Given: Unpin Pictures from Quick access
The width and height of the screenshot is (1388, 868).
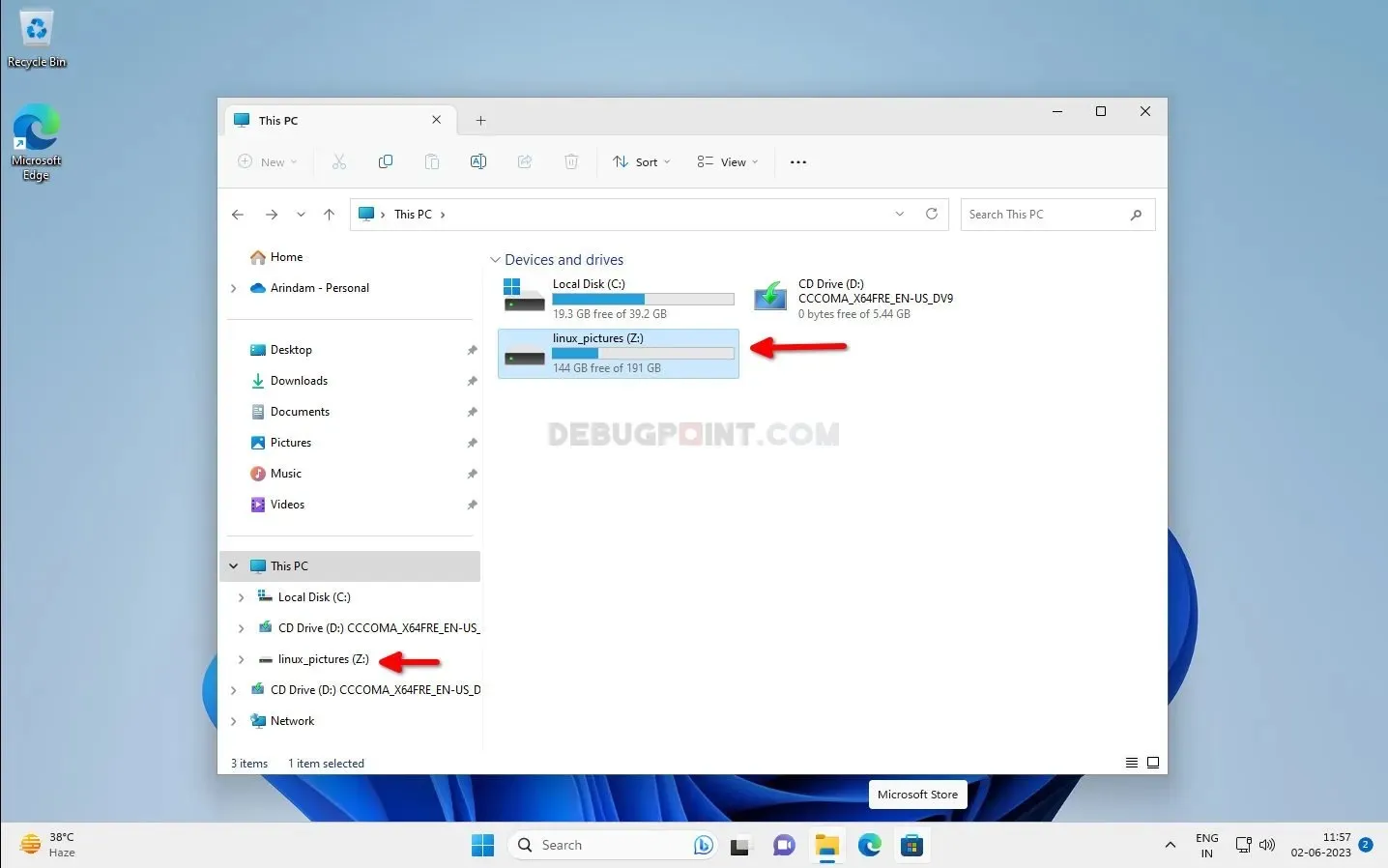Looking at the screenshot, I should coord(472,443).
